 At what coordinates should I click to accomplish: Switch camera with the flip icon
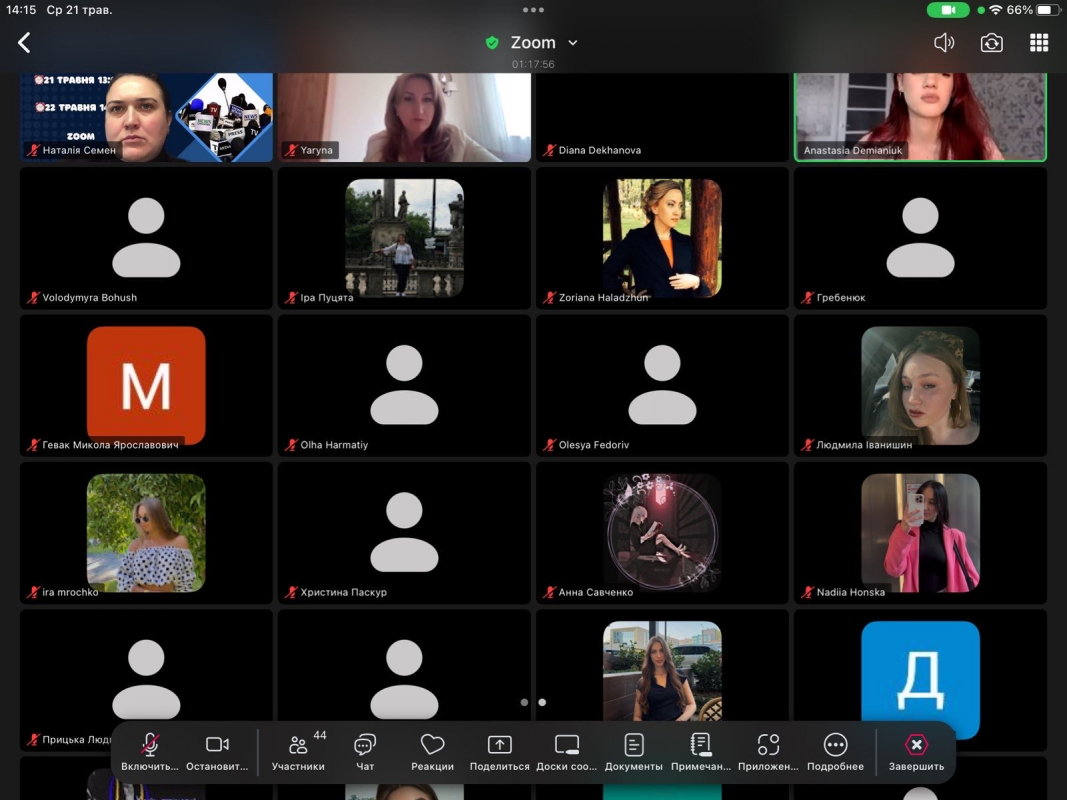991,43
